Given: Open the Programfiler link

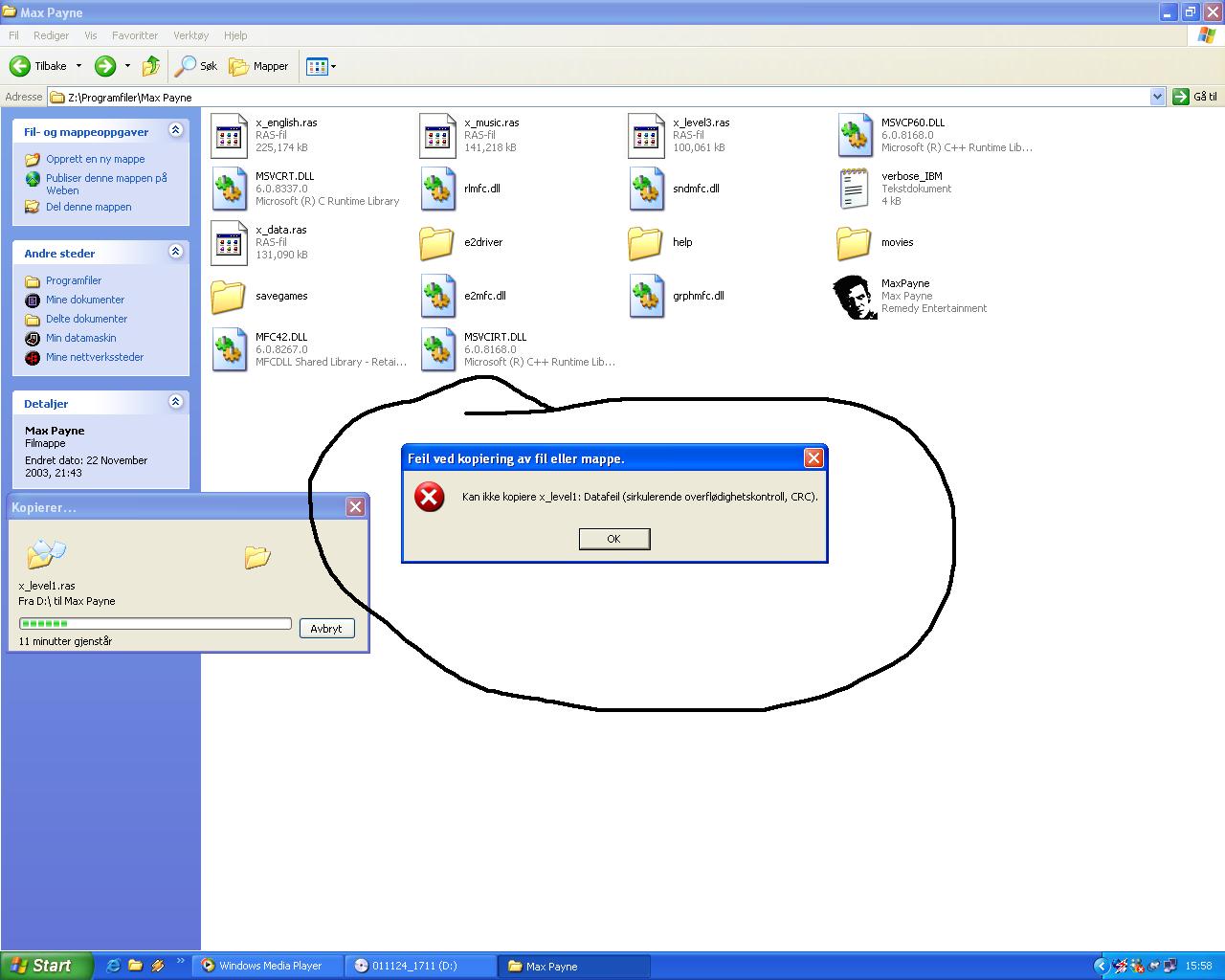Looking at the screenshot, I should 74,280.
